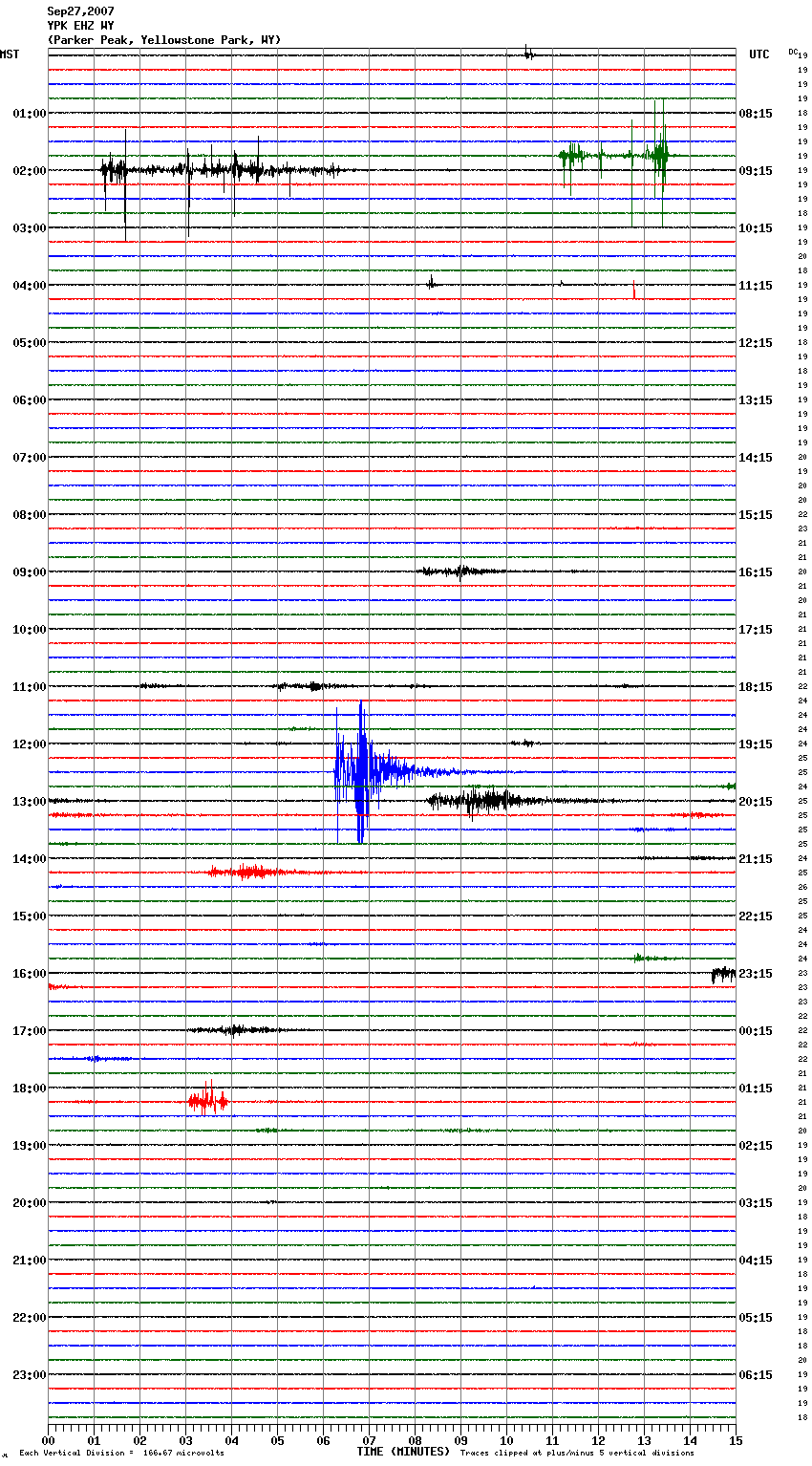Select the 18:00 MST row label
812x1466 pixels.
[29, 1088]
